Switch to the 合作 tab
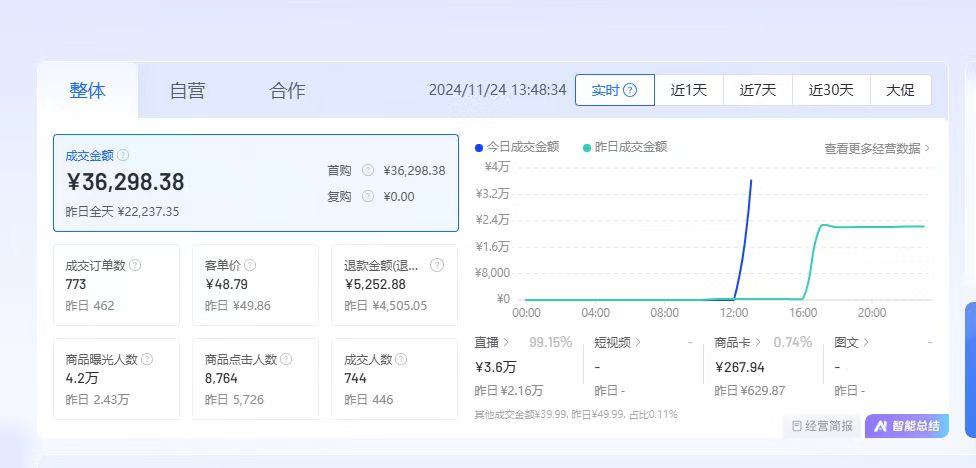This screenshot has height=468, width=976. (x=288, y=90)
